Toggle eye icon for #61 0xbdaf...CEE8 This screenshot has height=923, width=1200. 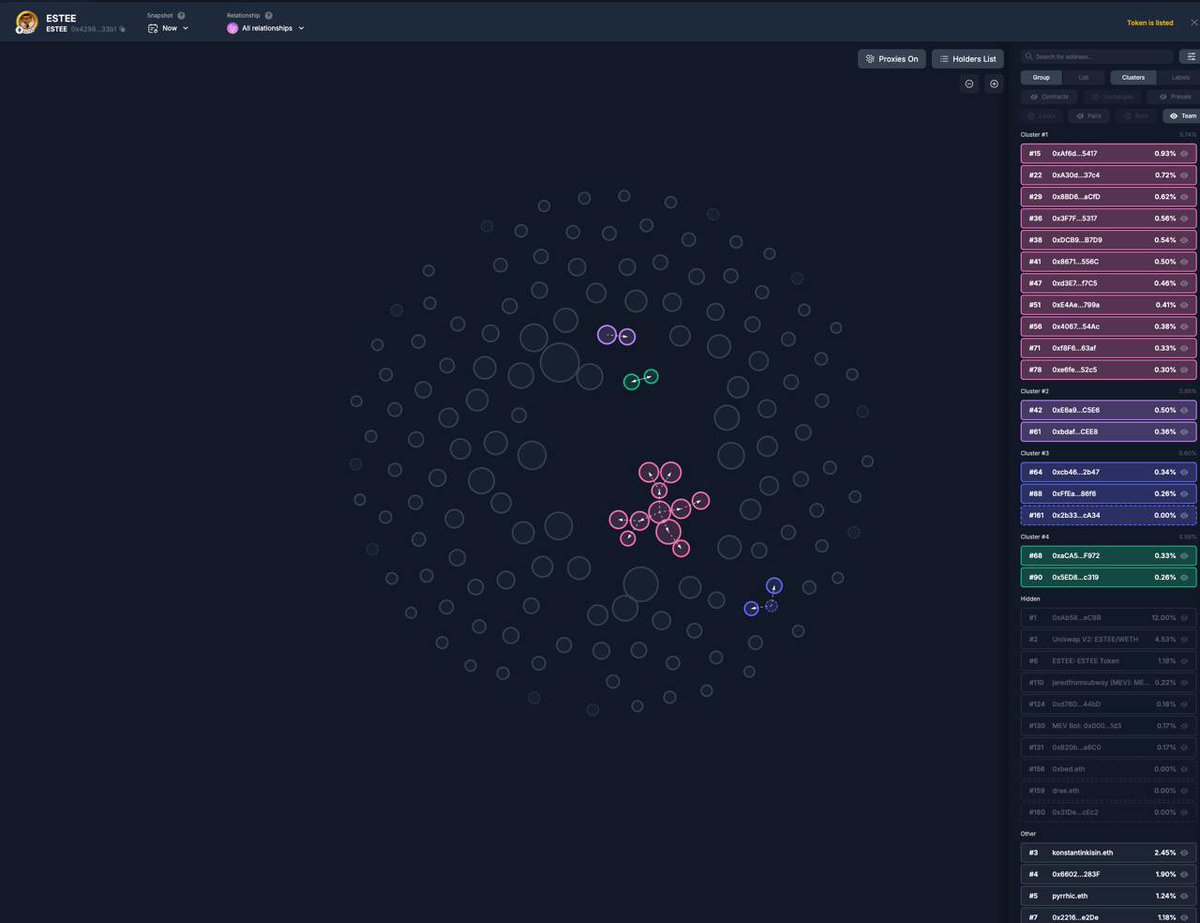[1184, 432]
